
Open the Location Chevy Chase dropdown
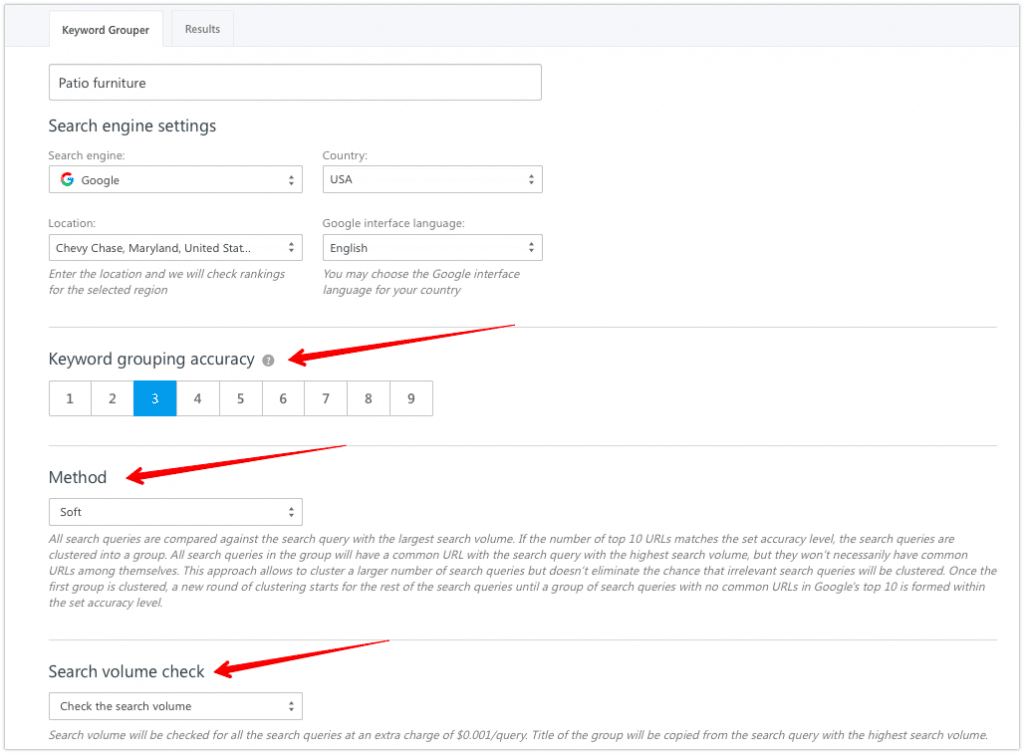(176, 248)
